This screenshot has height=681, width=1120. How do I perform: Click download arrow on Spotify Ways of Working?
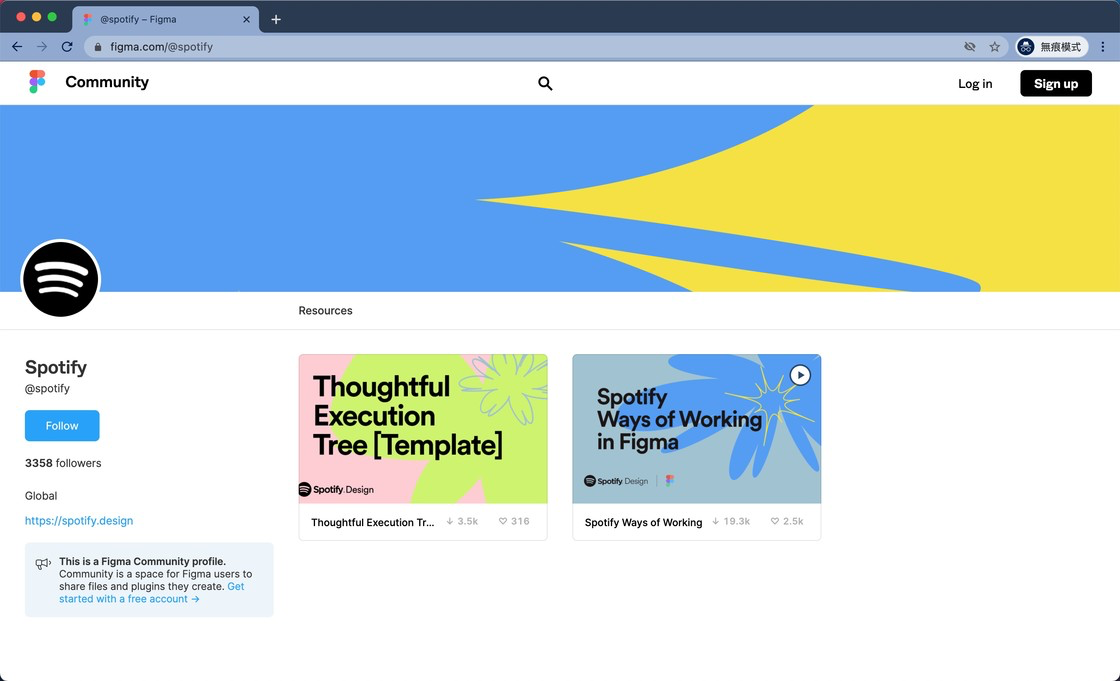716,522
